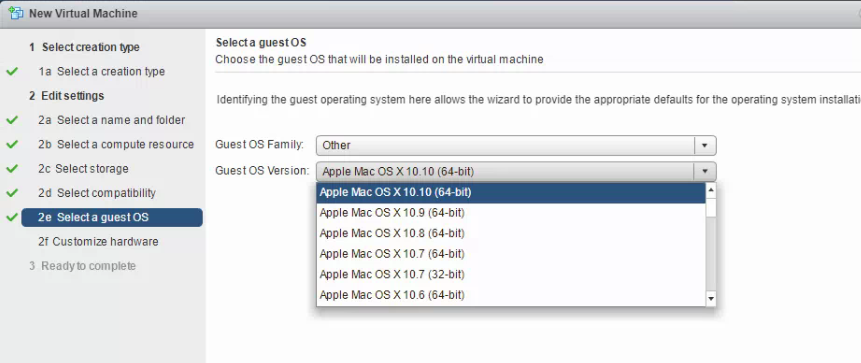Pick Apple Mac OS X 10.8 (64-bit)
This screenshot has width=861, height=363.
511,233
